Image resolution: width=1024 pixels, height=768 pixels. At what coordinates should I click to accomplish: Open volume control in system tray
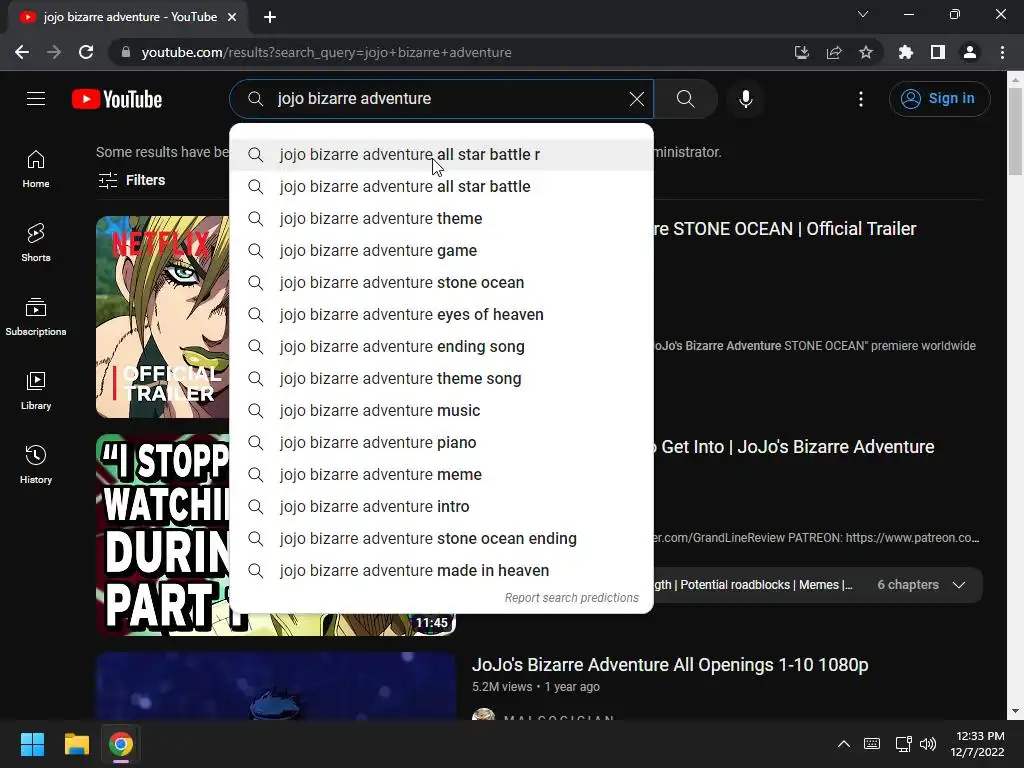(927, 744)
